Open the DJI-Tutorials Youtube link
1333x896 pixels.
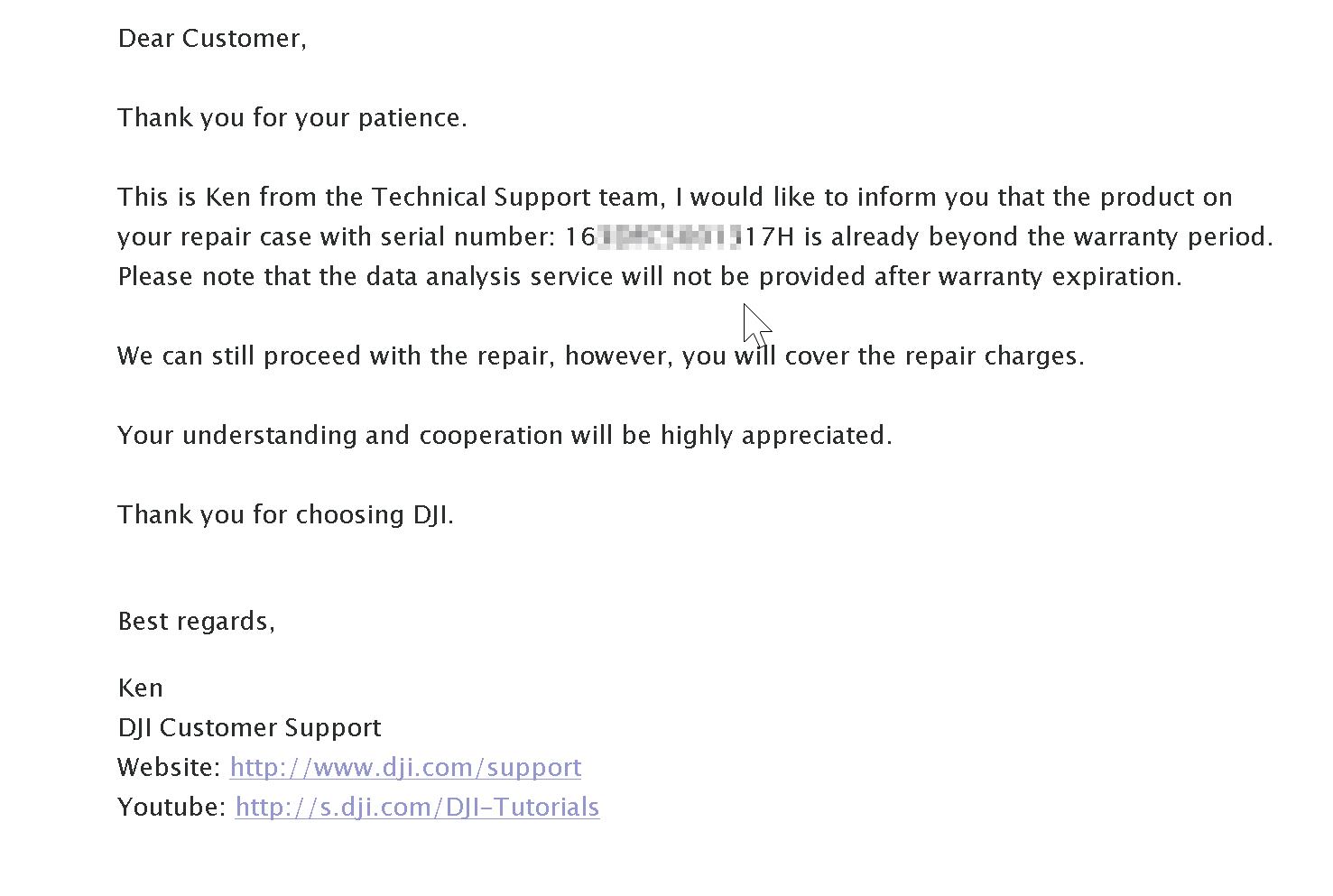click(417, 808)
